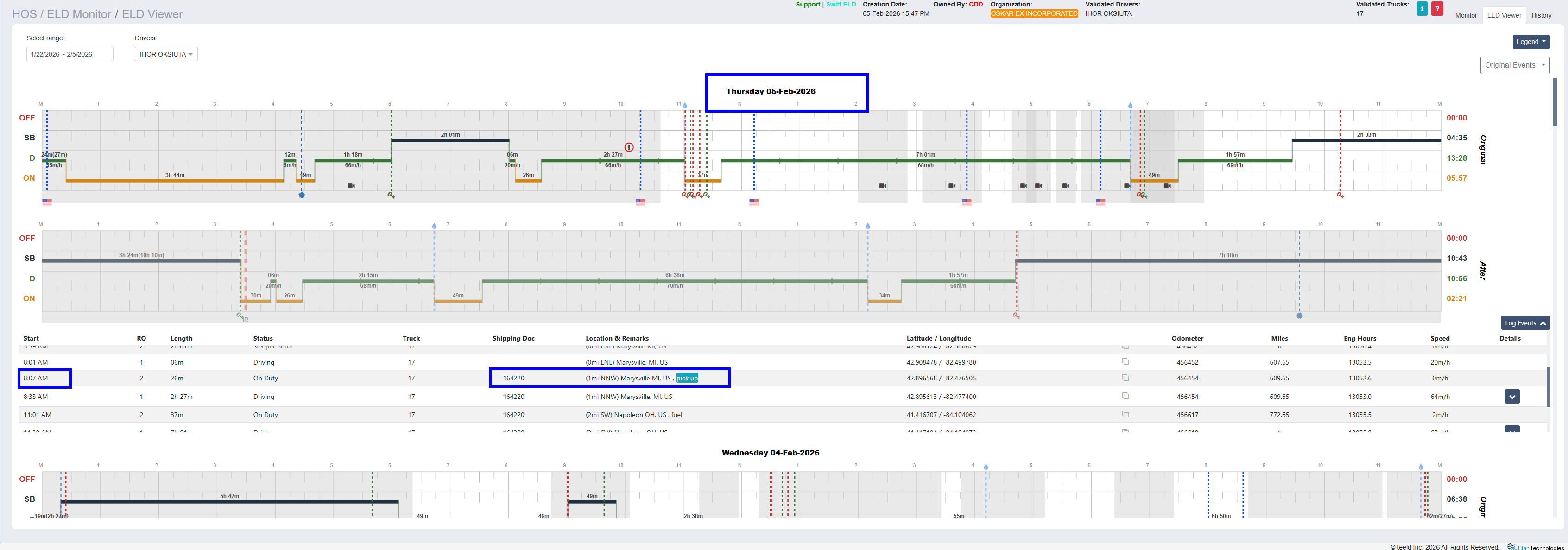Collapse the Log Events panel
1568x550 pixels.
click(1525, 323)
